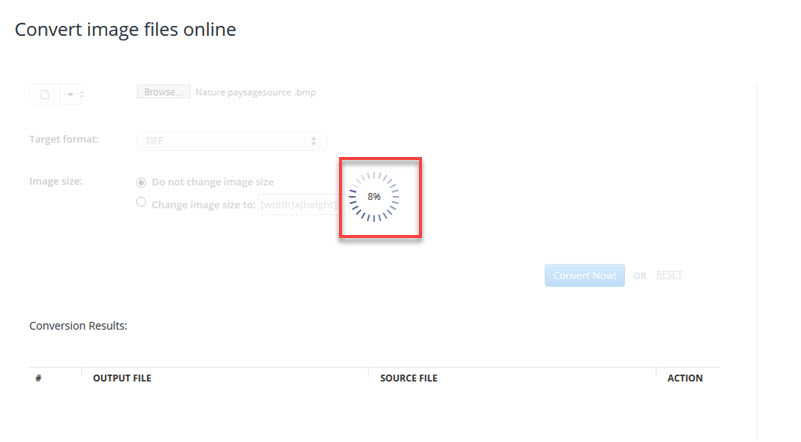Screen dimensions: 801x442
Task: Click the 'OR' text beside Convert Now
Action: pyautogui.click(x=640, y=276)
